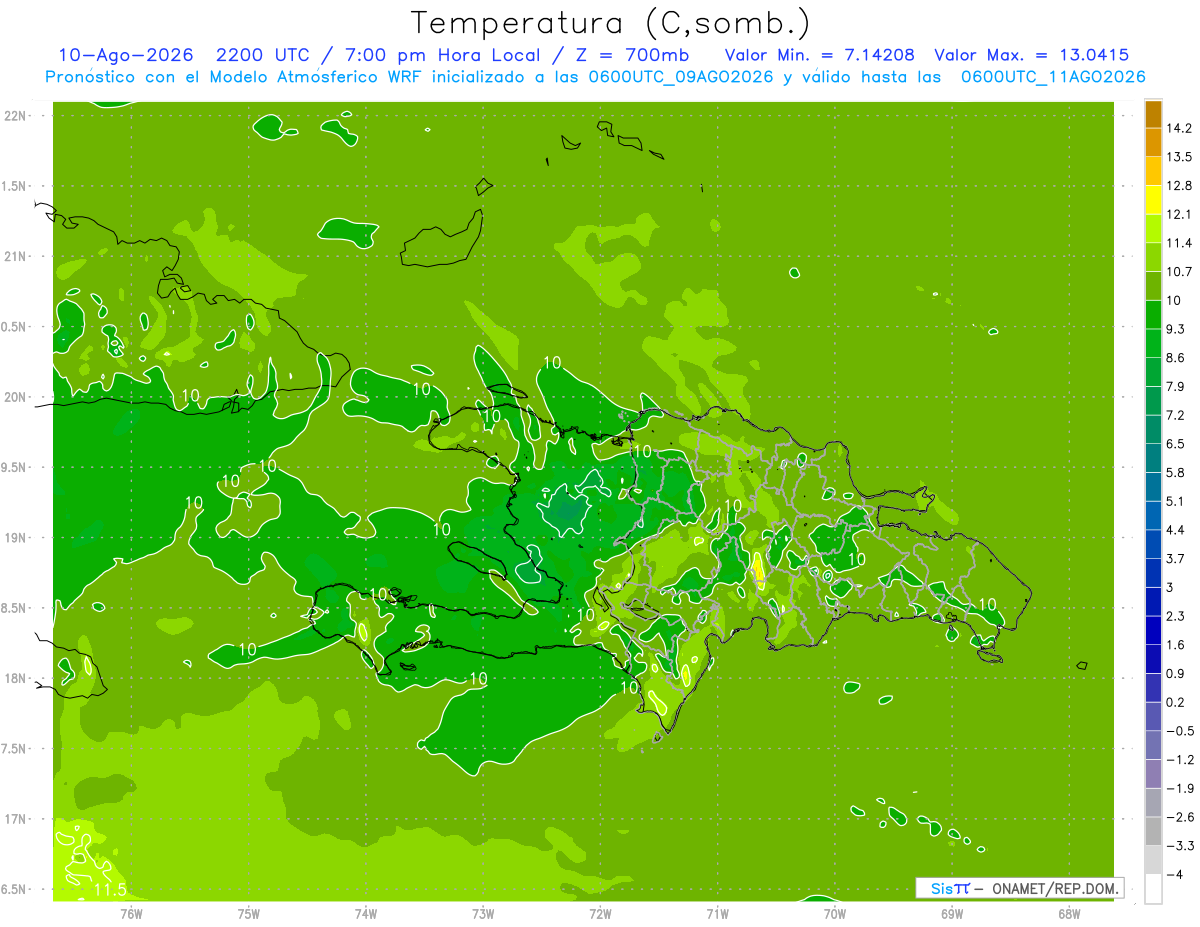This screenshot has height=927, width=1200.
Task: Click 'Valor Min. = 7.14208' readout
Action: pyautogui.click(x=819, y=55)
